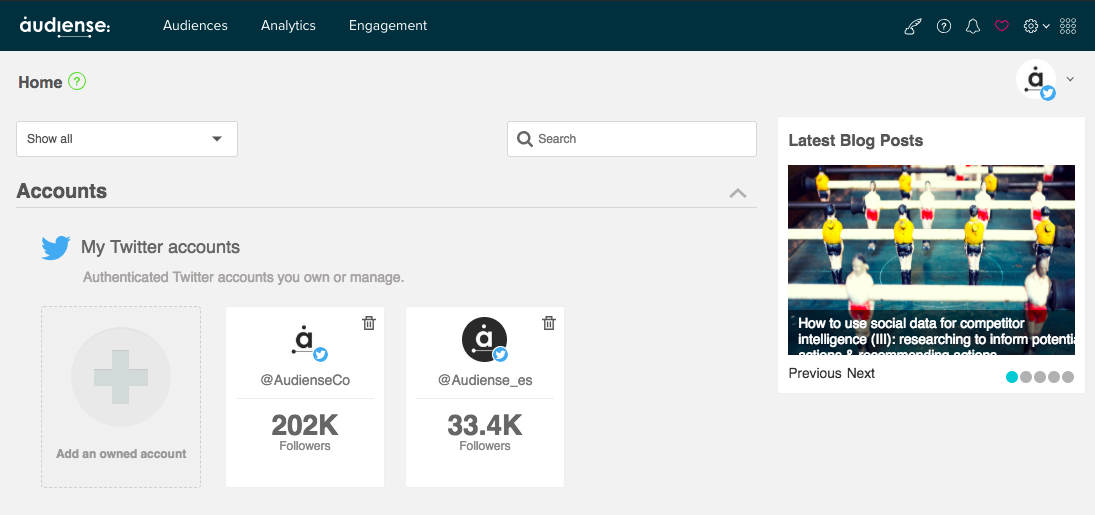1095x515 pixels.
Task: Click the rocket launch icon
Action: [913, 27]
